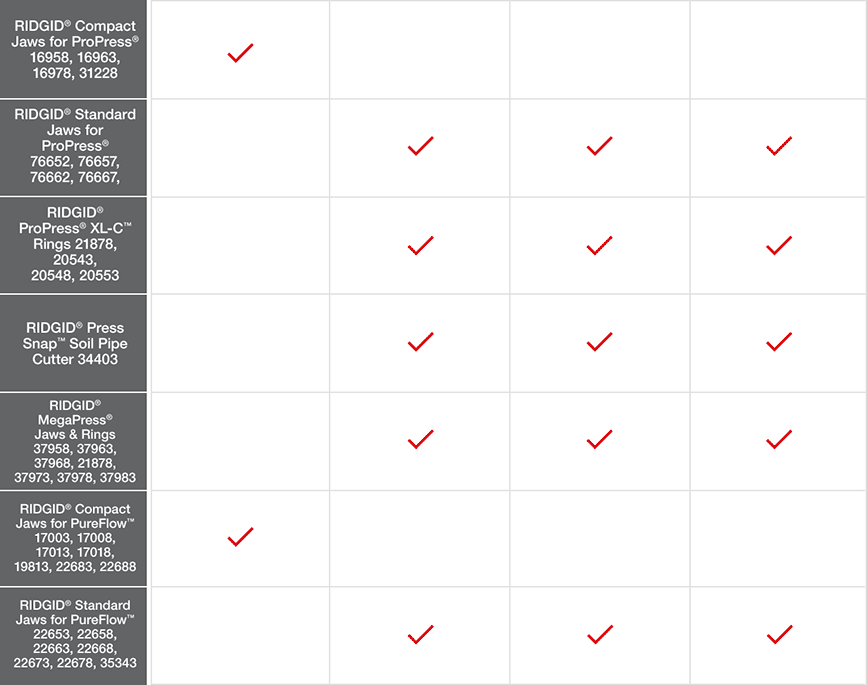The height and width of the screenshot is (685, 867).
Task: Click the checkmark in Compact Jaws for ProPress row
Action: (x=241, y=53)
